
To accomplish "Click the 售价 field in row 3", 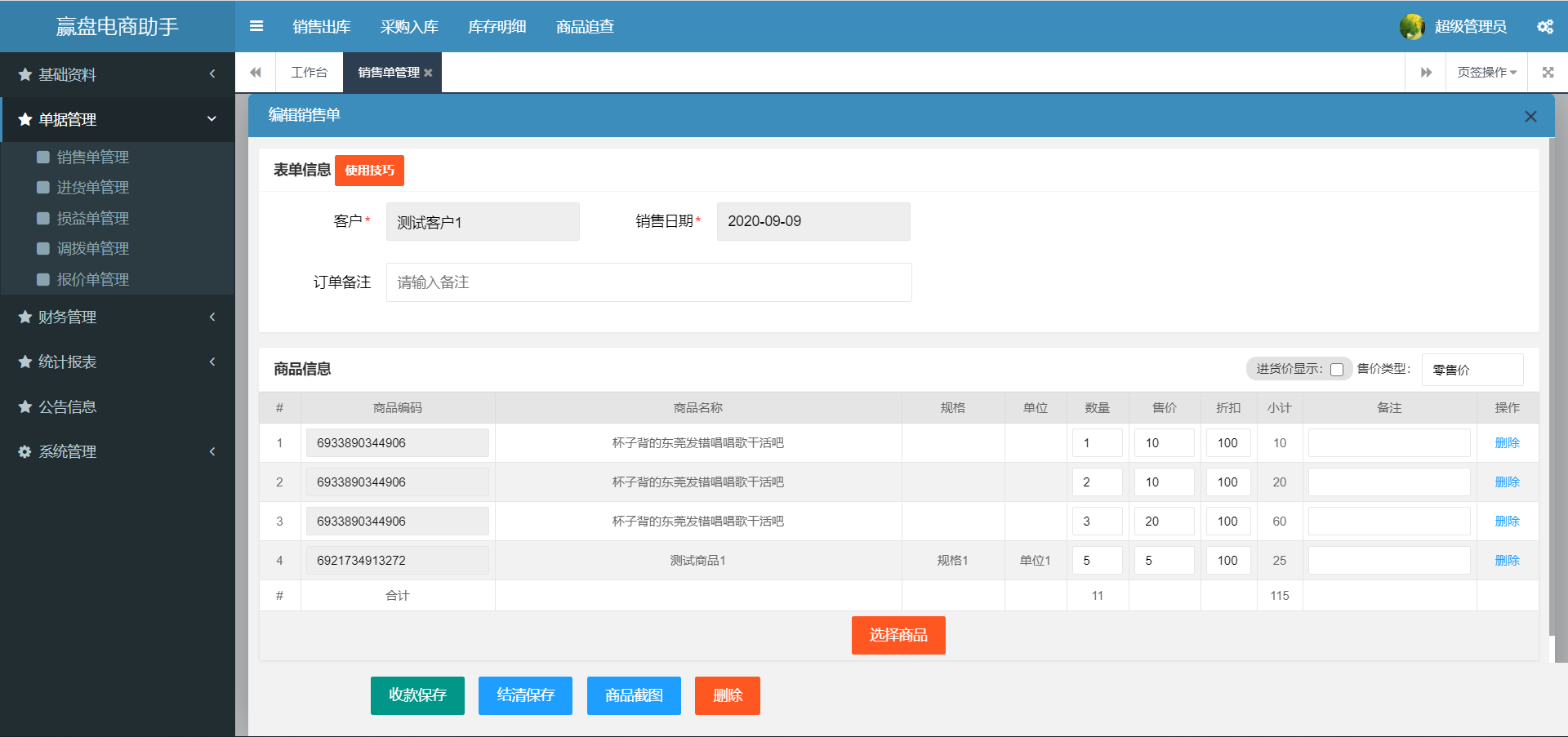I will 1165,522.
